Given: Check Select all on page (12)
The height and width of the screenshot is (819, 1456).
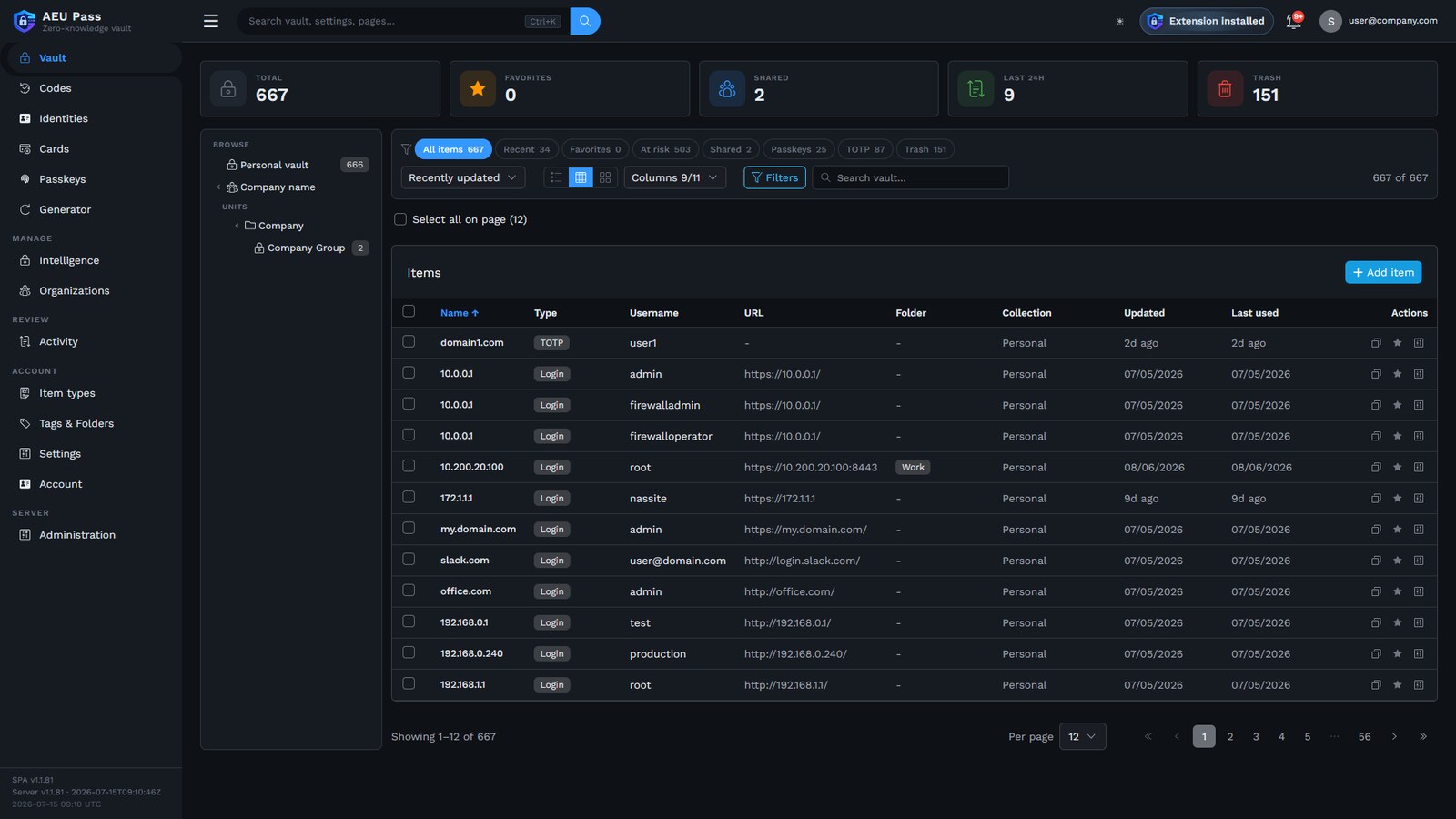Looking at the screenshot, I should (x=400, y=219).
